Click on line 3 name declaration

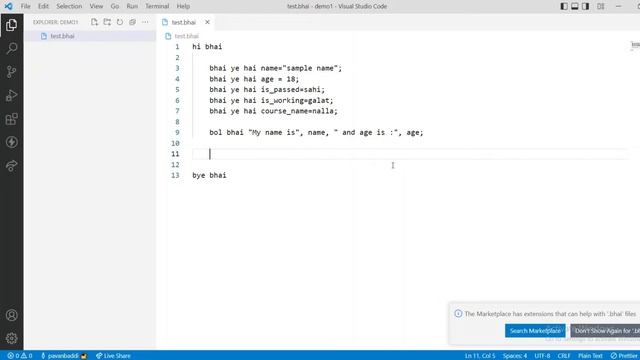tap(276, 68)
